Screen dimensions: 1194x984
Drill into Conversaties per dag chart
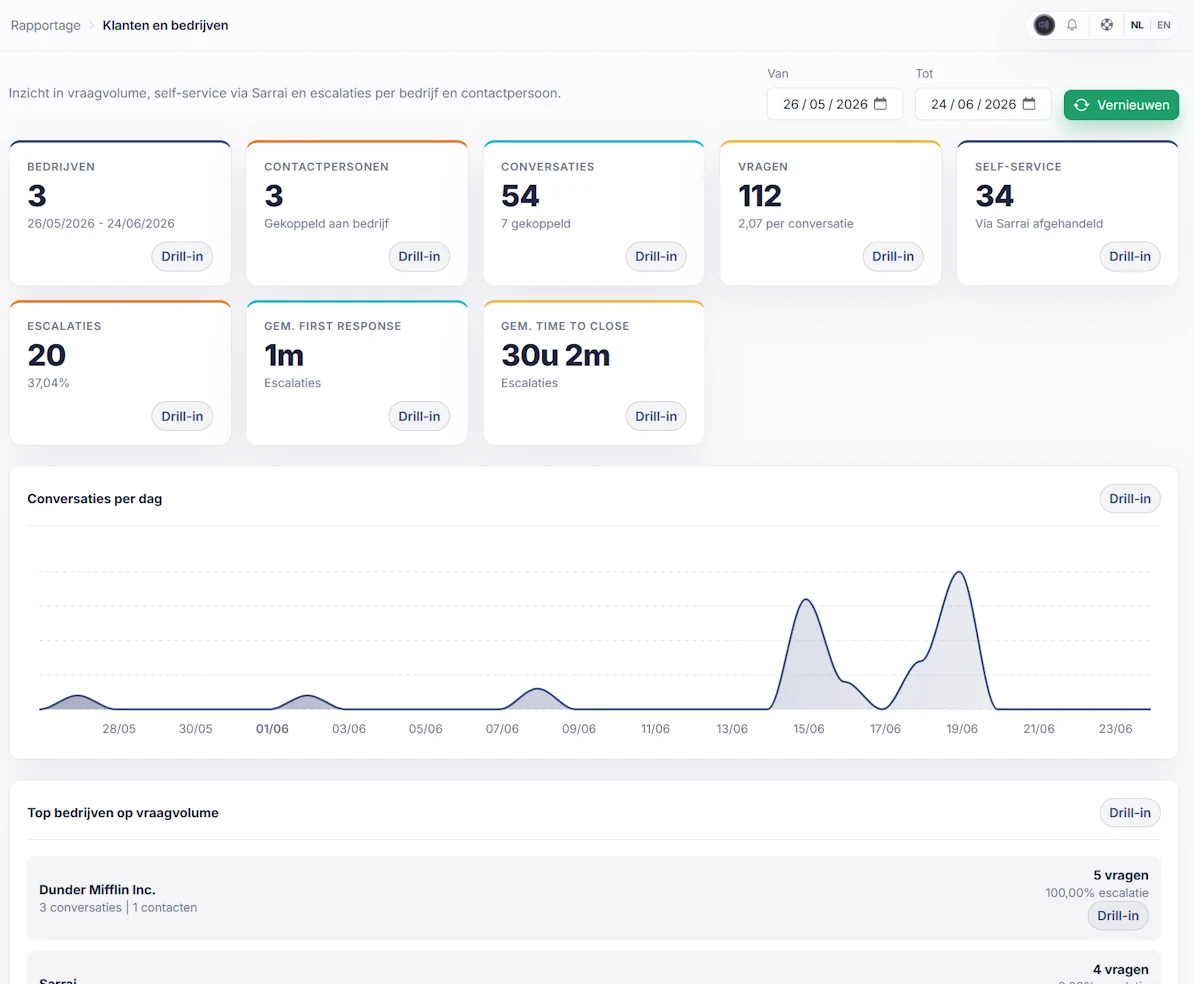point(1129,499)
